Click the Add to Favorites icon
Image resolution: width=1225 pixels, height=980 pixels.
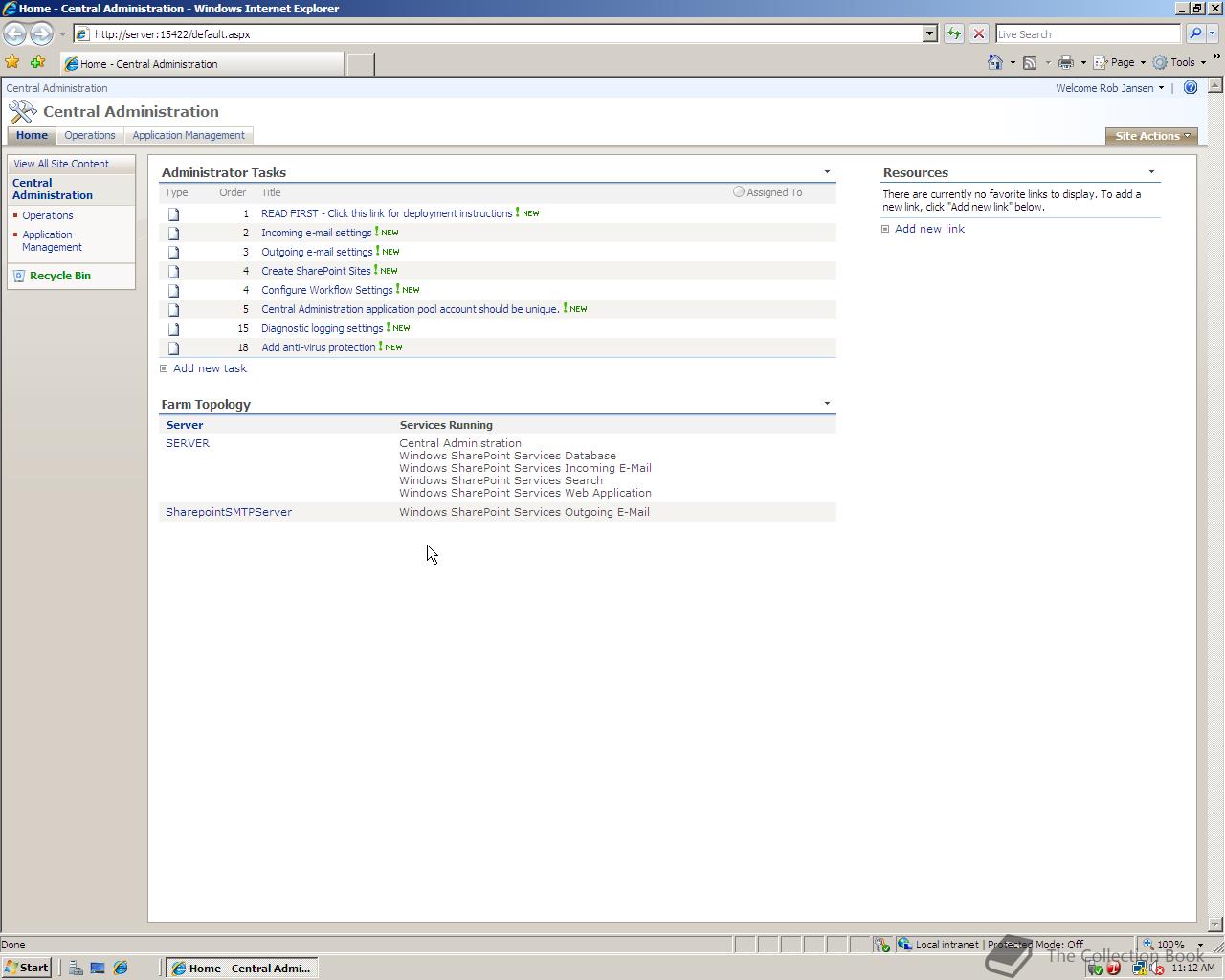(37, 62)
